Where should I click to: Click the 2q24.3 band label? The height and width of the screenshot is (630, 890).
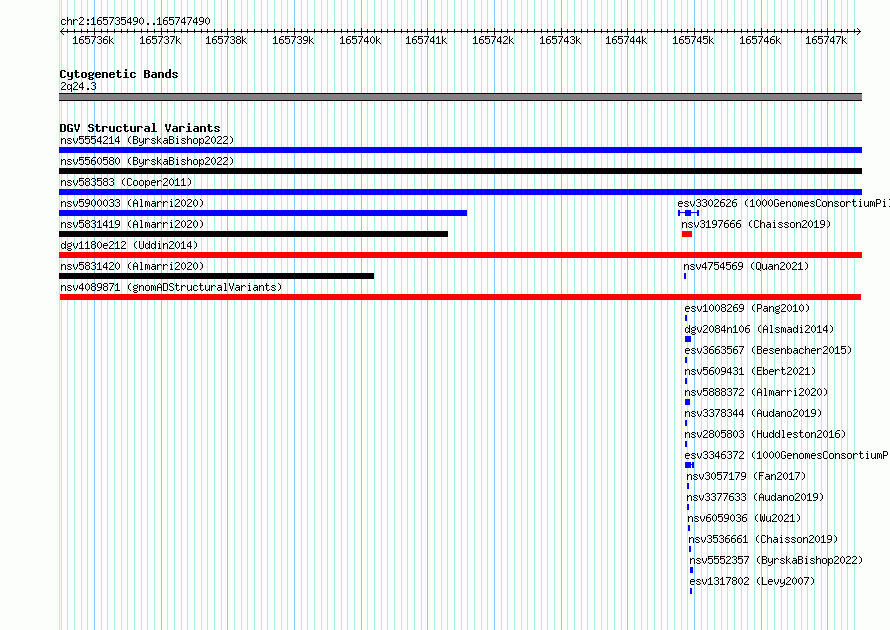78,86
